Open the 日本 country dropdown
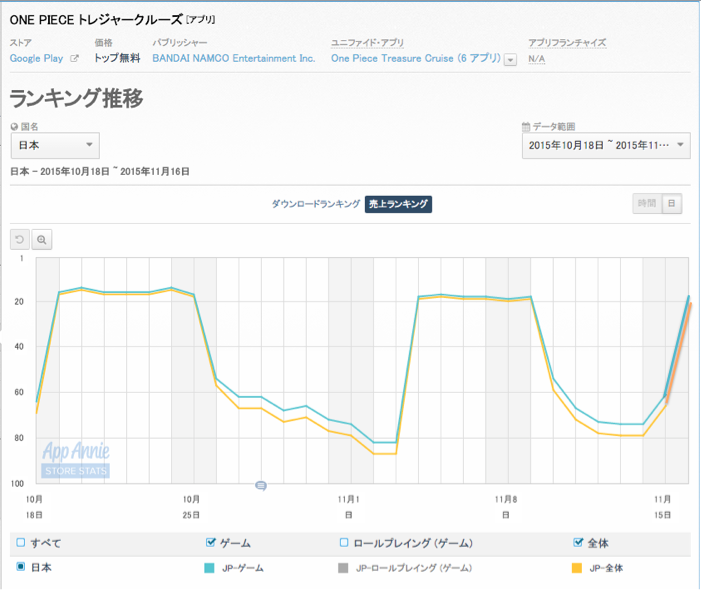This screenshot has height=590, width=701. (x=55, y=145)
